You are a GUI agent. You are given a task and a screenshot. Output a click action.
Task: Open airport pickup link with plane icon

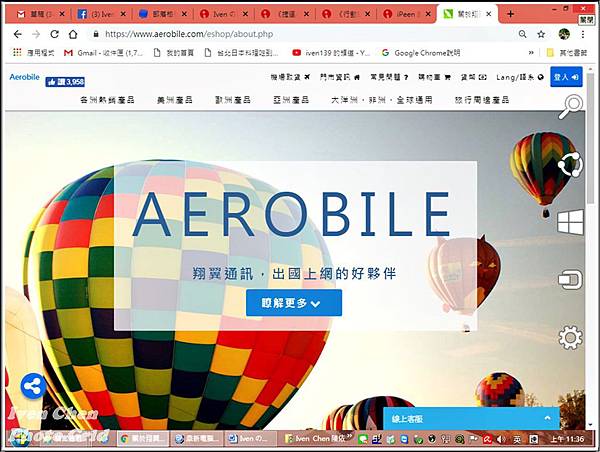click(290, 77)
